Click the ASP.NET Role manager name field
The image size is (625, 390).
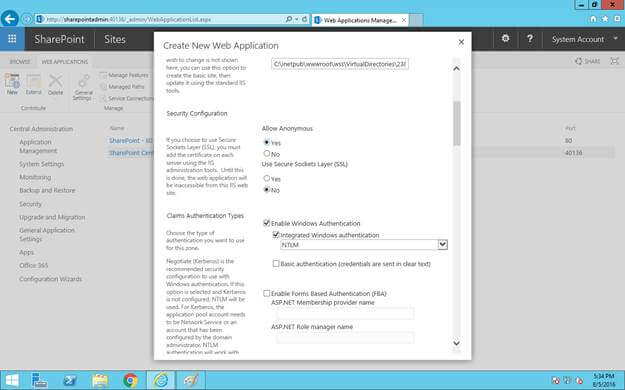345,337
